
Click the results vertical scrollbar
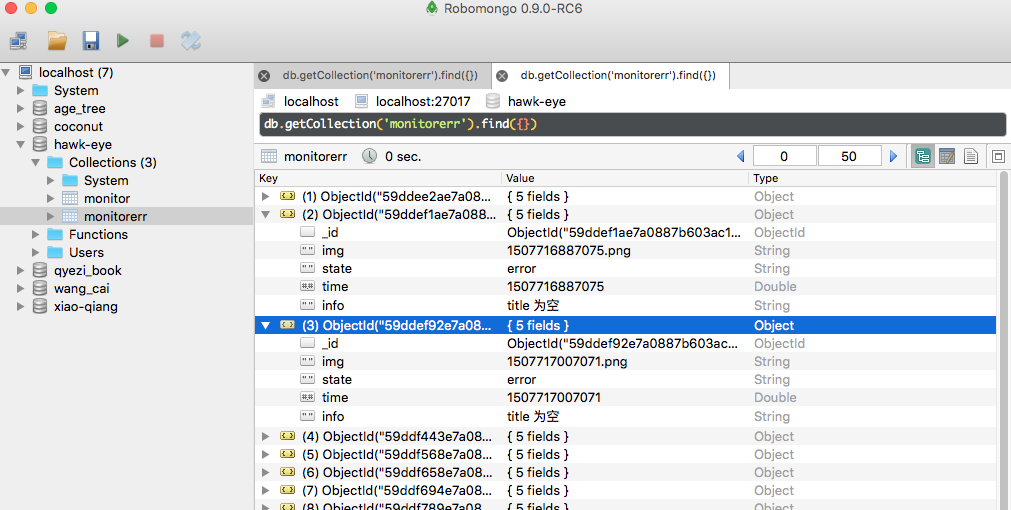click(x=1003, y=340)
